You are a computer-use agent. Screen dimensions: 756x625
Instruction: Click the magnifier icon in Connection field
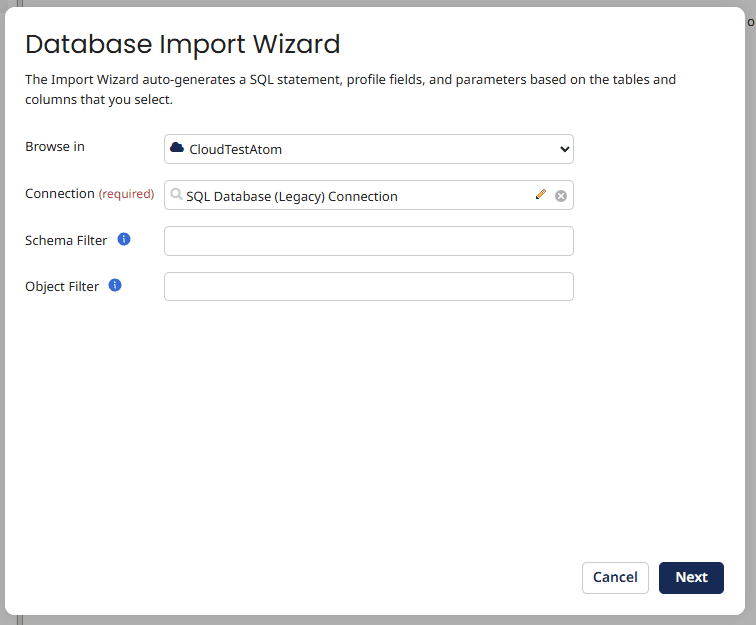coord(177,195)
